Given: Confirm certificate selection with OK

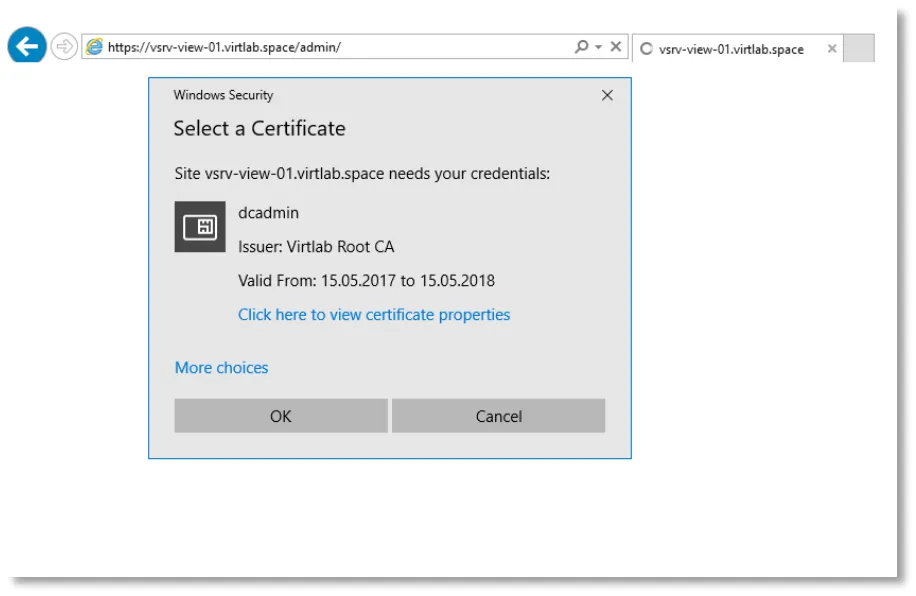Looking at the screenshot, I should (x=281, y=416).
